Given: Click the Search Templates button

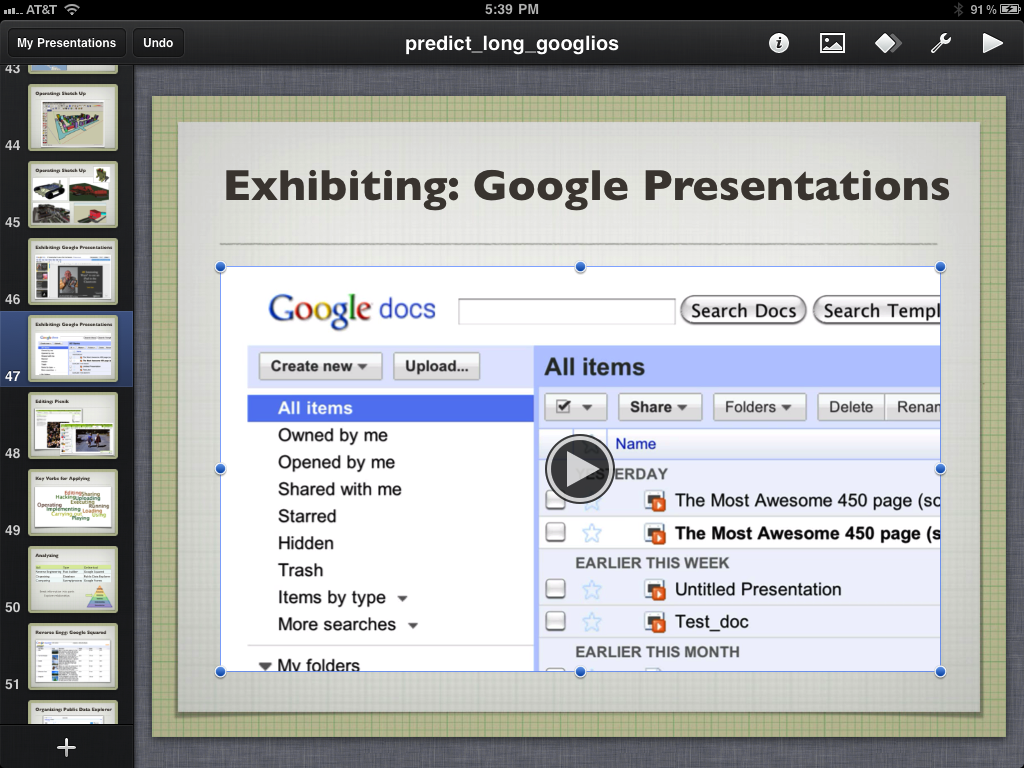Looking at the screenshot, I should point(877,311).
